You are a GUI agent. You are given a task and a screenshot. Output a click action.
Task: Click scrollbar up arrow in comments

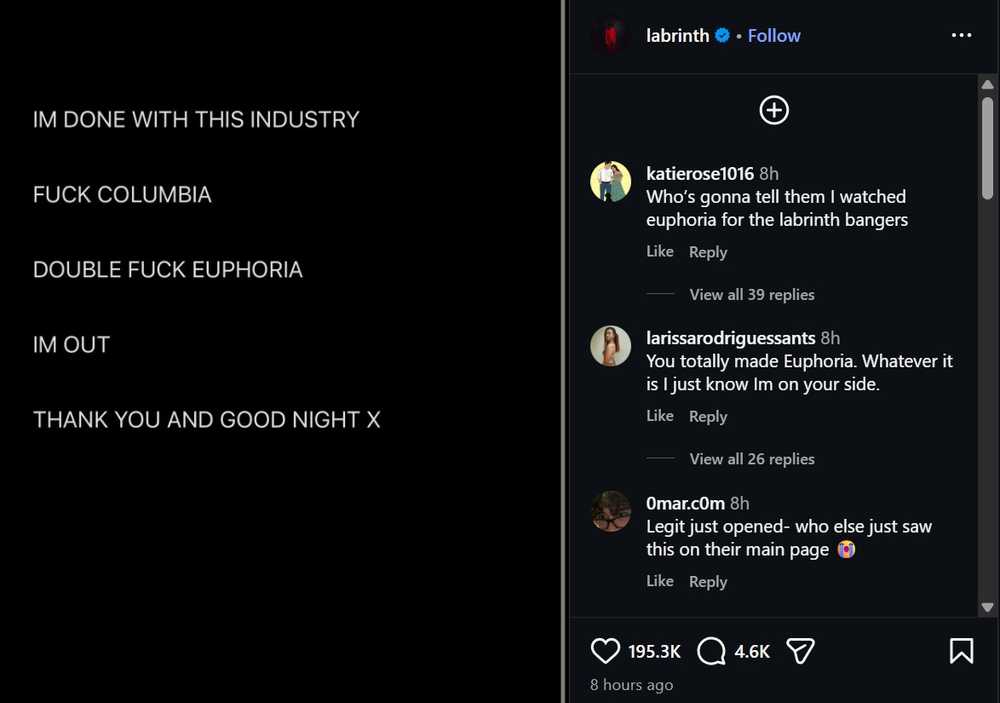click(x=988, y=86)
